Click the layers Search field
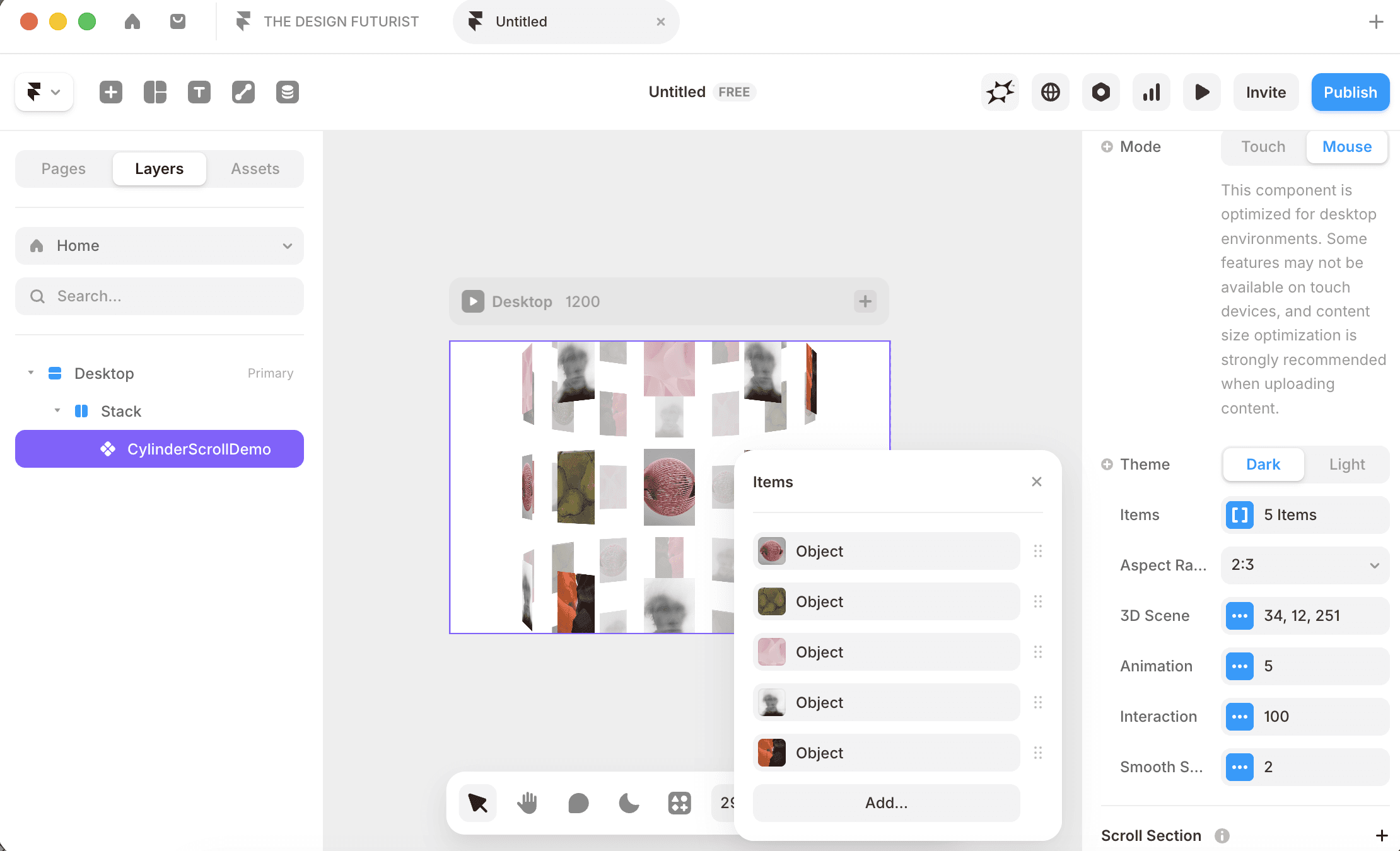The width and height of the screenshot is (1400, 851). pos(160,296)
